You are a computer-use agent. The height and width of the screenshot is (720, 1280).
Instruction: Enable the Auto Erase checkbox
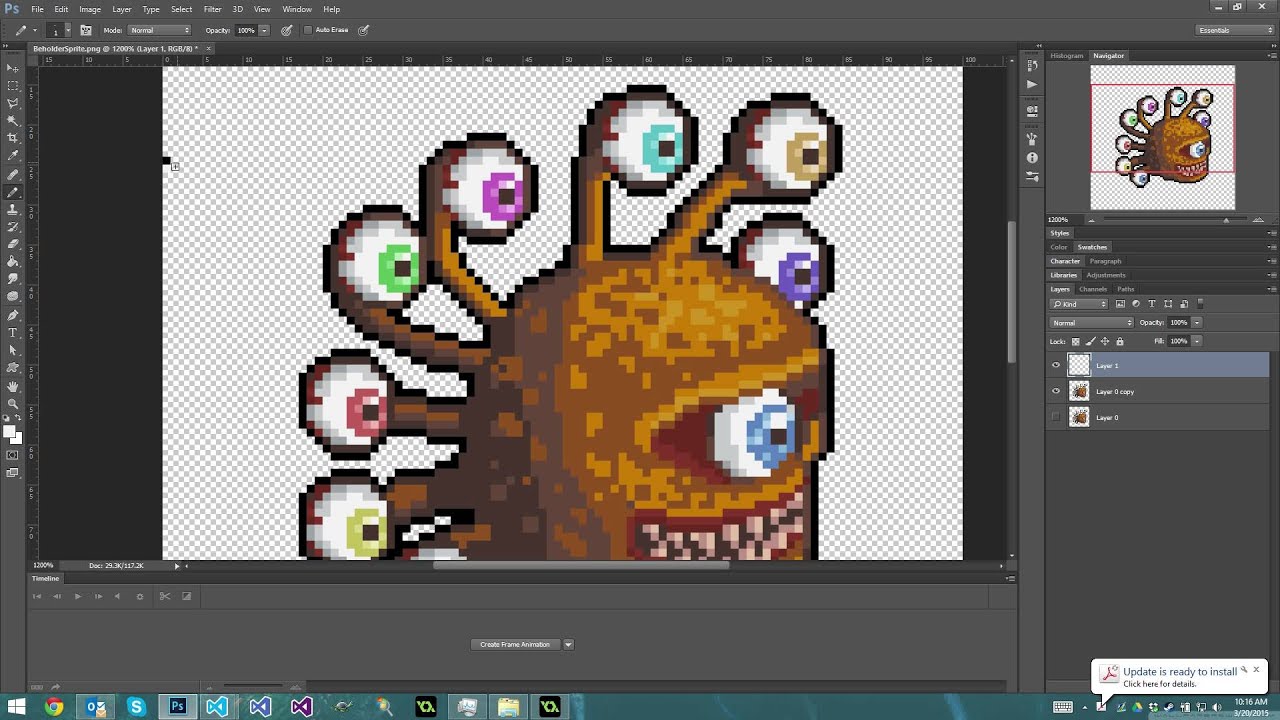click(308, 30)
